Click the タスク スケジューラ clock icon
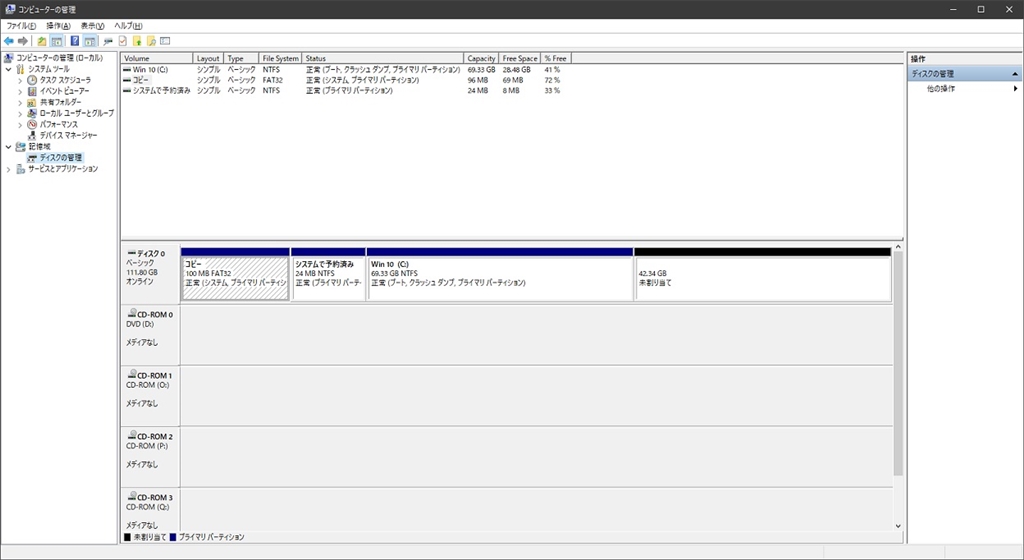Viewport: 1024px width, 560px height. tap(32, 80)
